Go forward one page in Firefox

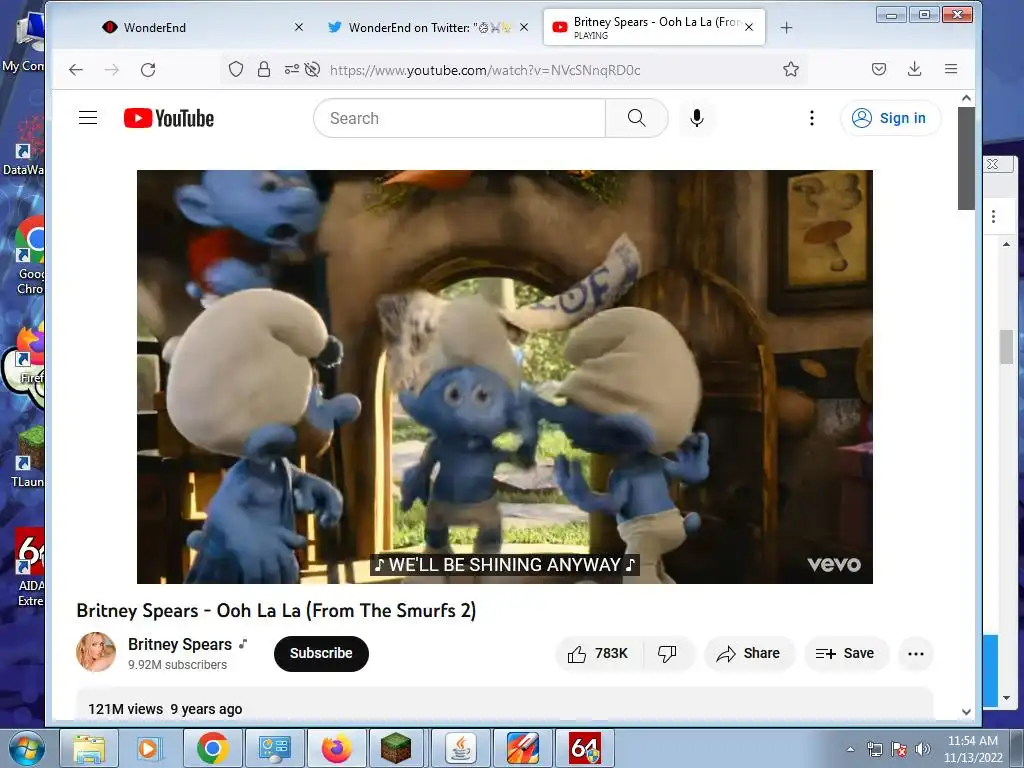click(112, 70)
